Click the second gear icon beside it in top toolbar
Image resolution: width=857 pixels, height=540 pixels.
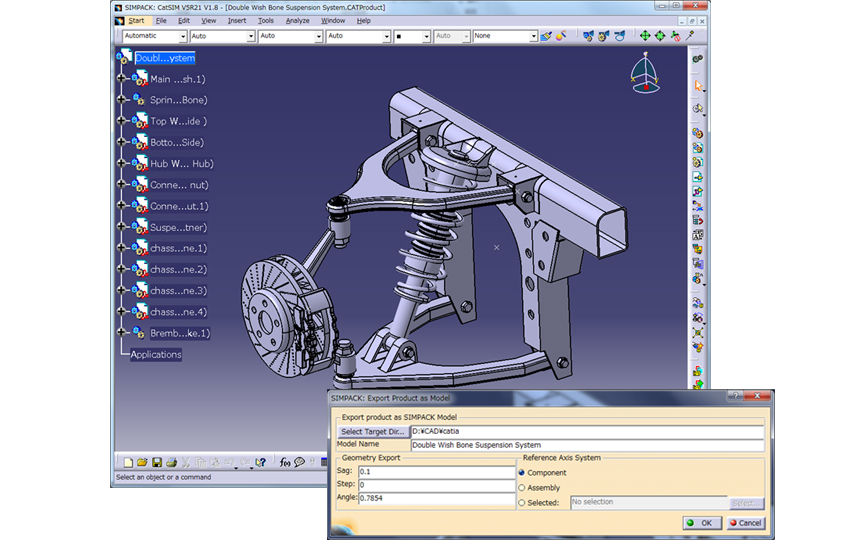[603, 36]
